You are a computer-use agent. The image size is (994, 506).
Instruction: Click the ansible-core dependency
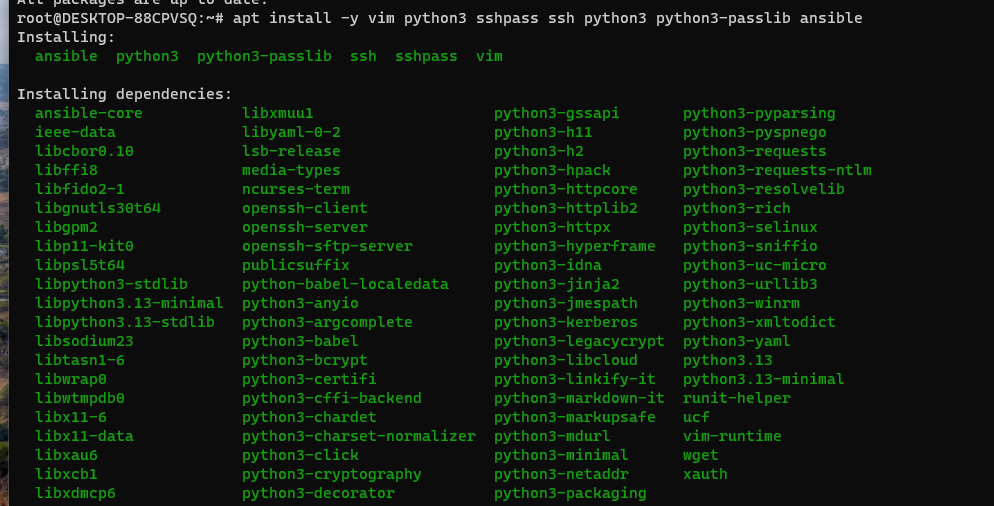(89, 114)
